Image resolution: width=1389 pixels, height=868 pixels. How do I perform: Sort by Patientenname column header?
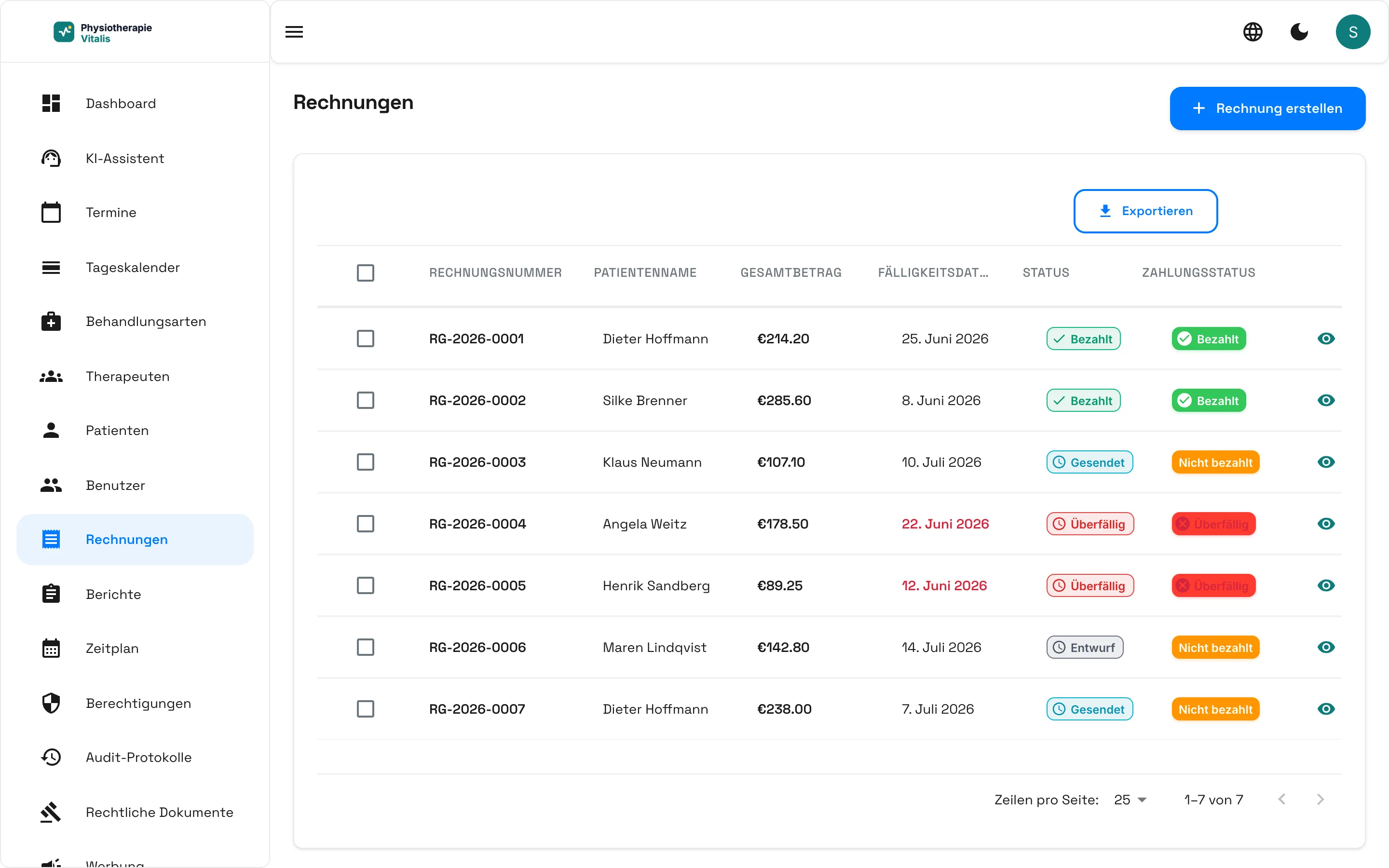(x=644, y=272)
